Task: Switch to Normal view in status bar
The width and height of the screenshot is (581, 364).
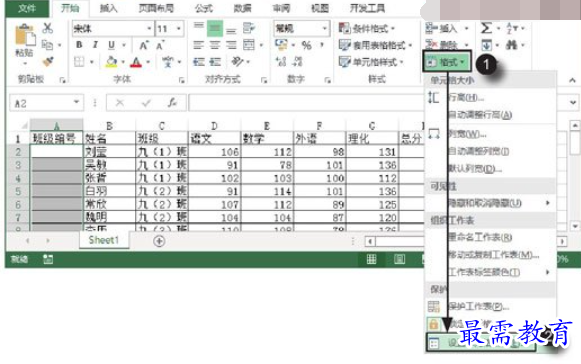Action: click(x=371, y=259)
